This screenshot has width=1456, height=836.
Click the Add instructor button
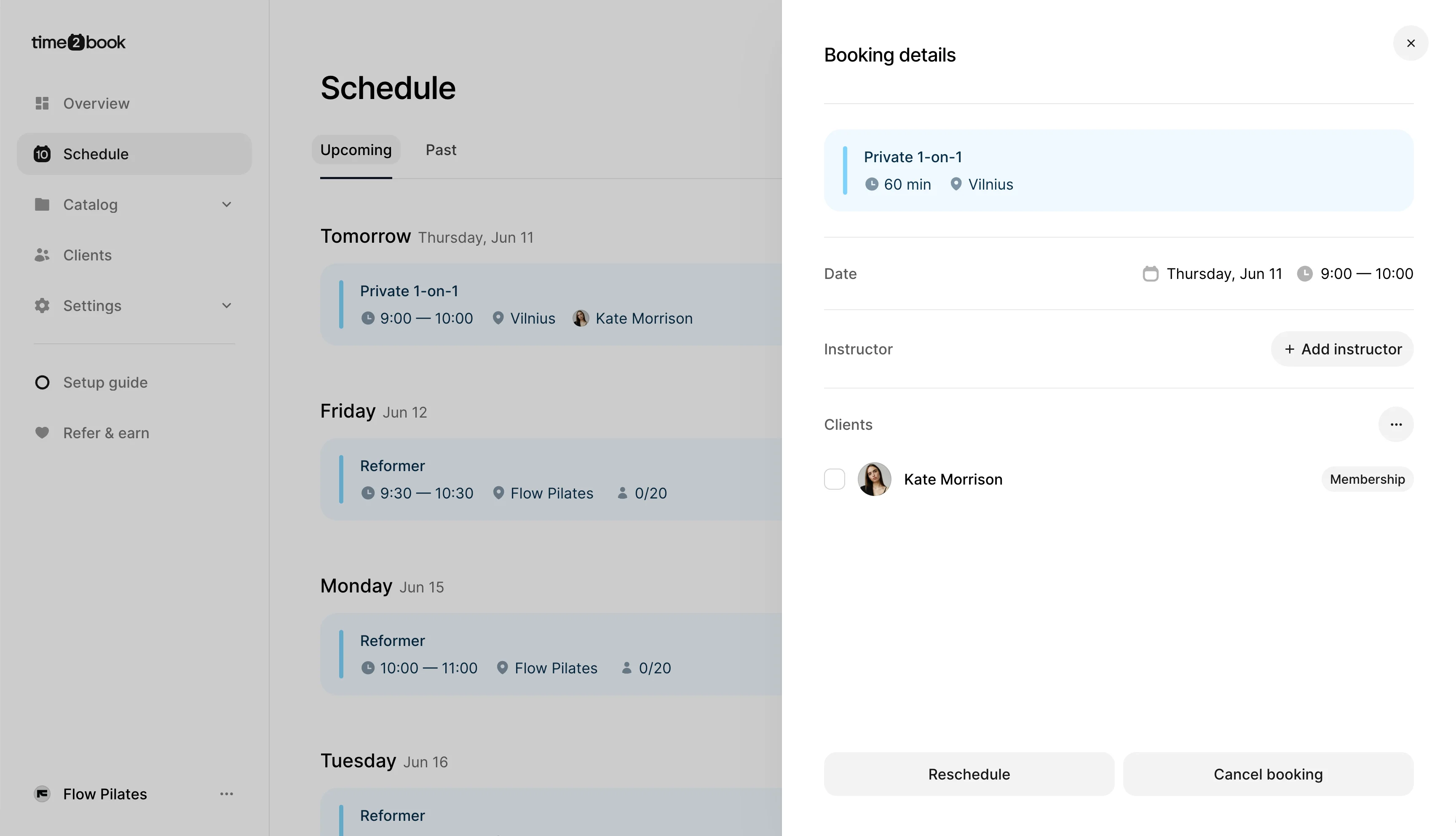point(1342,349)
